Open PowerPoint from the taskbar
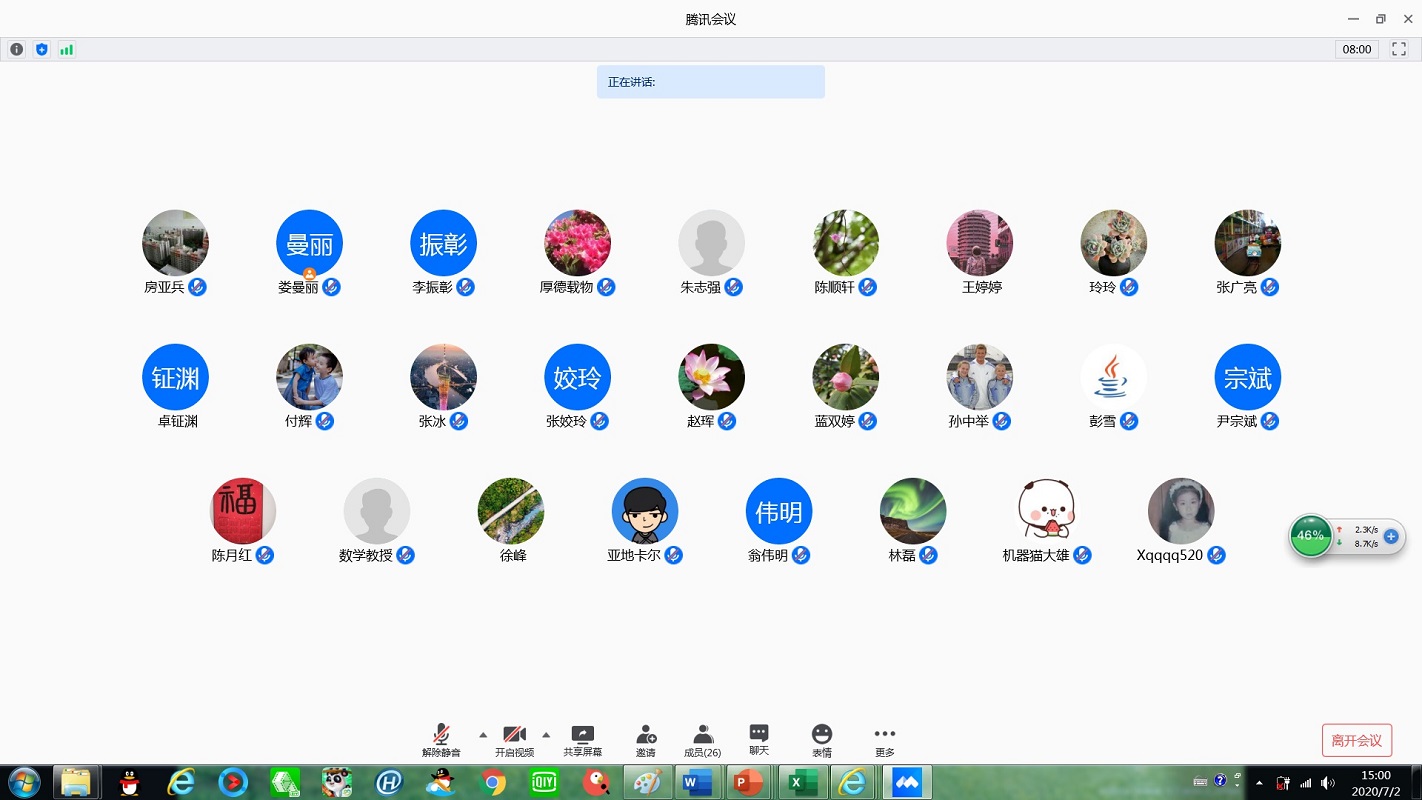Image resolution: width=1422 pixels, height=800 pixels. pyautogui.click(x=747, y=782)
